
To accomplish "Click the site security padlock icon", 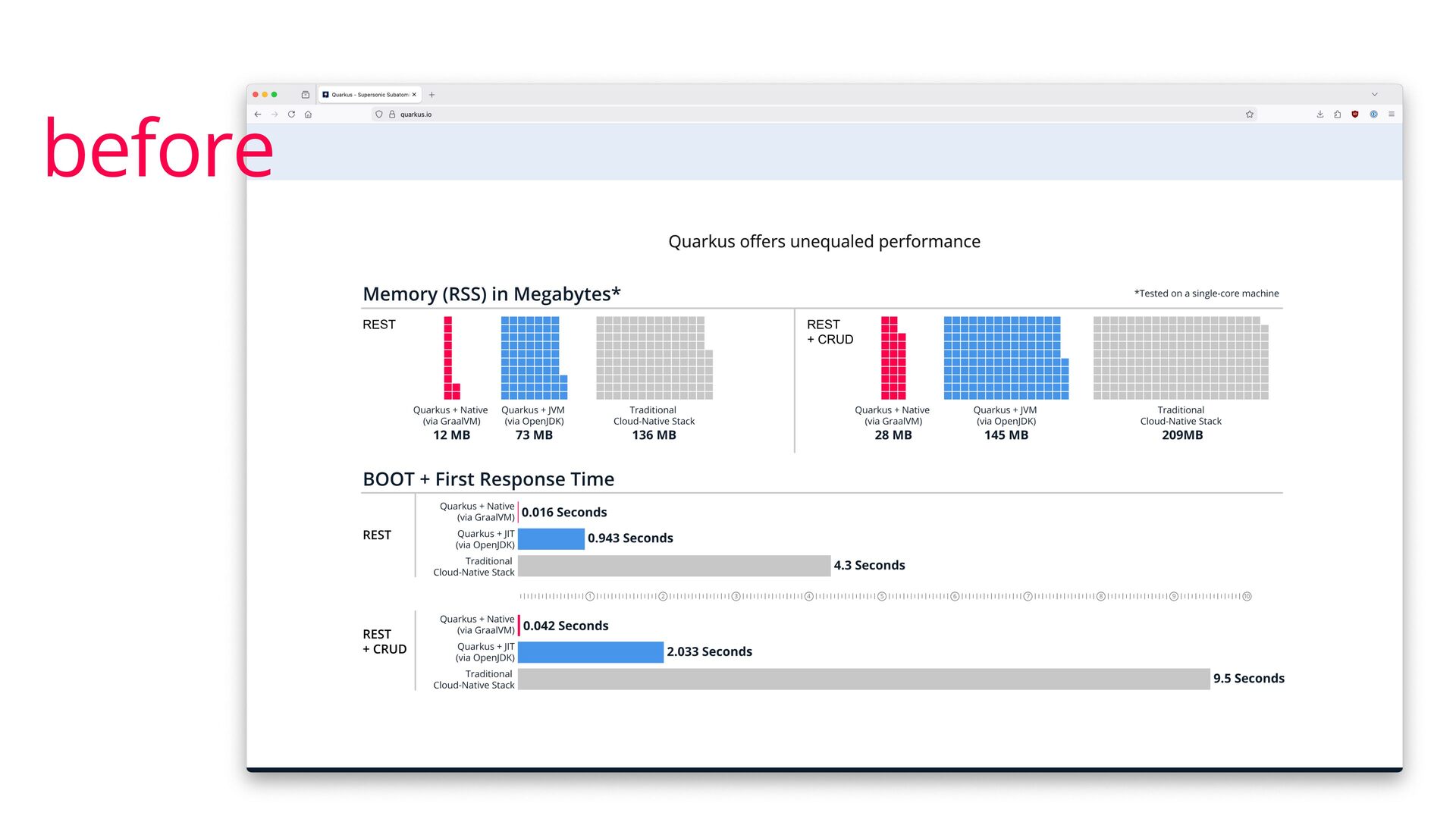I will pyautogui.click(x=392, y=115).
